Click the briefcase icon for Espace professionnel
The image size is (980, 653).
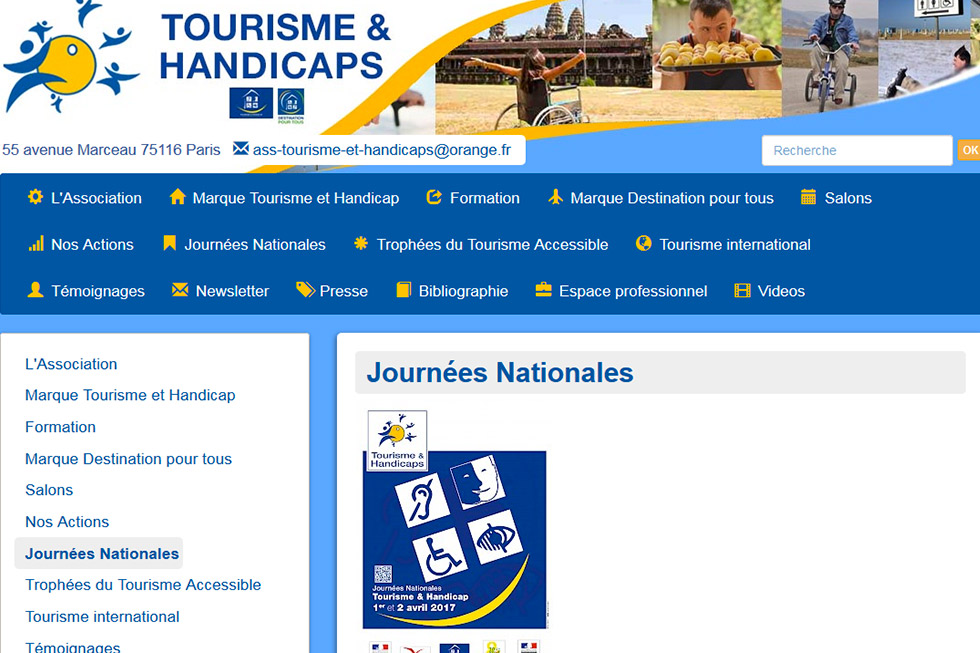click(544, 290)
